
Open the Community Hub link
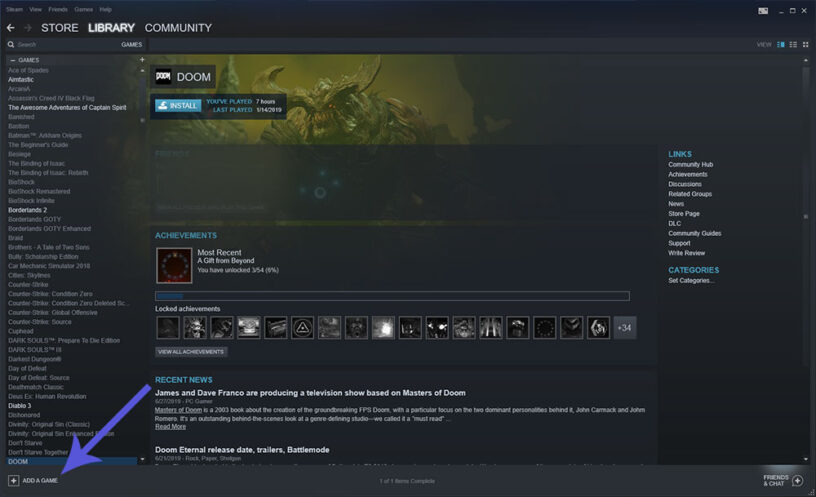[x=691, y=164]
